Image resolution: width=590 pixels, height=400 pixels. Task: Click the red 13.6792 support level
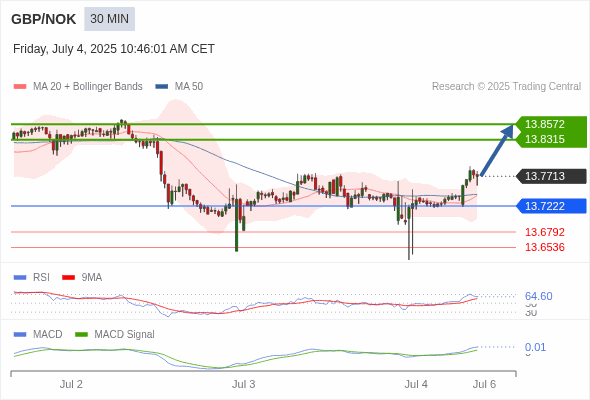click(544, 232)
